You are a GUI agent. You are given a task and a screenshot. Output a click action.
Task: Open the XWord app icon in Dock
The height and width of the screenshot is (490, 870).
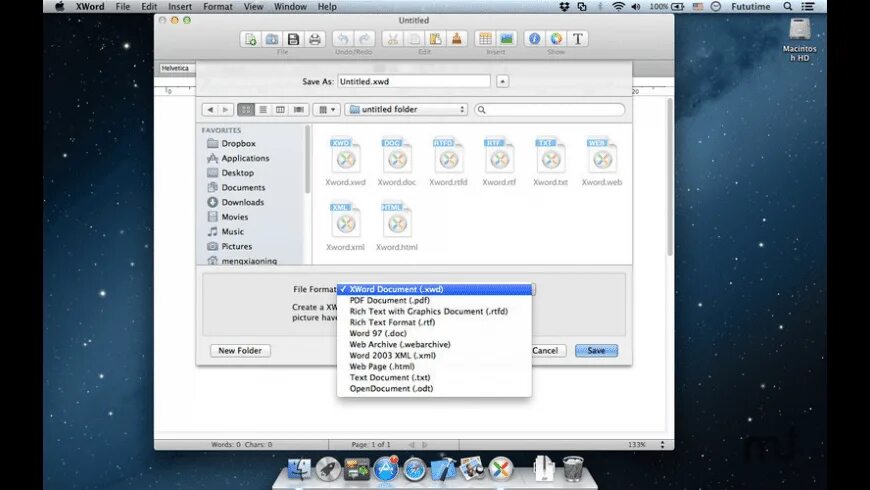tap(500, 469)
